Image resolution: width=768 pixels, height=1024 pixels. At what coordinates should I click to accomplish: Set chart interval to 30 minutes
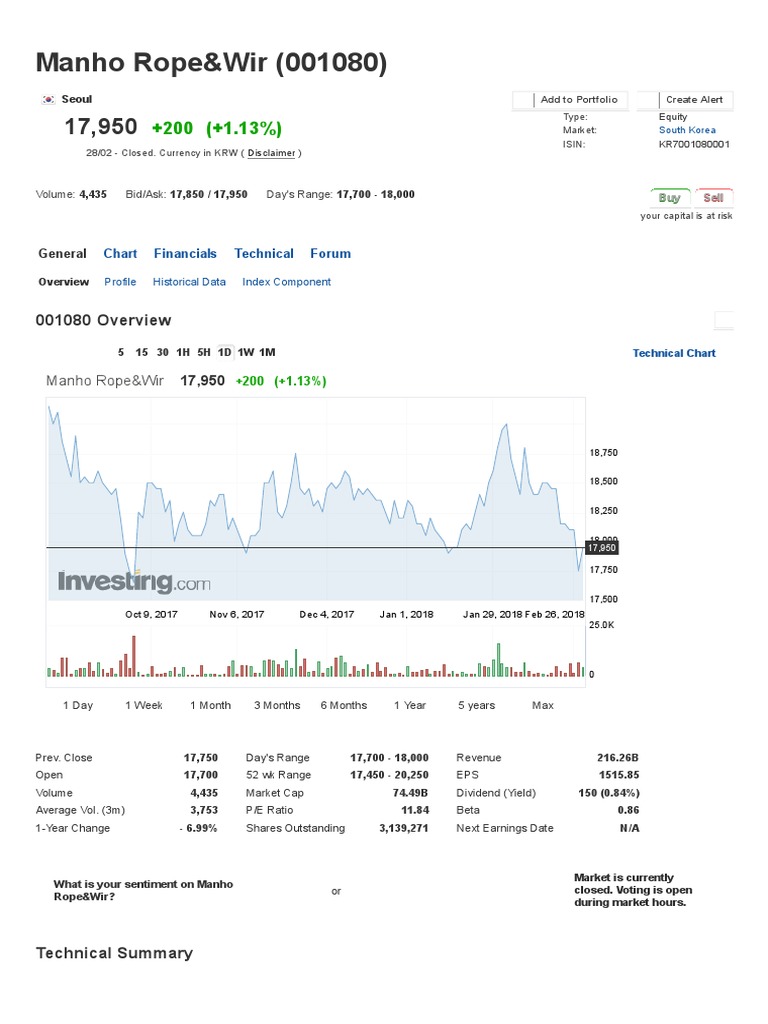pos(163,353)
